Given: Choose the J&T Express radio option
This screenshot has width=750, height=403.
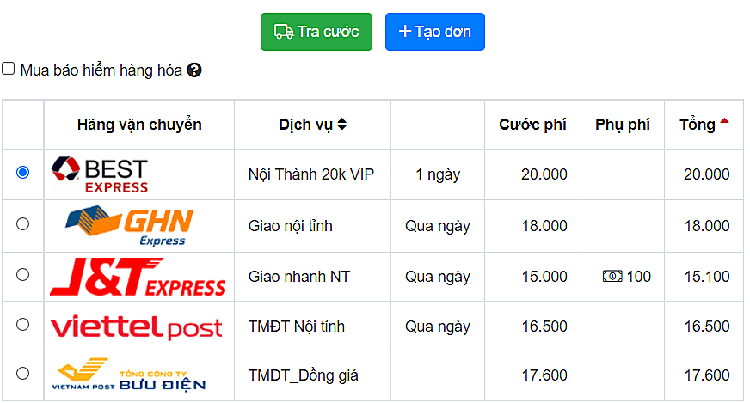Looking at the screenshot, I should pyautogui.click(x=23, y=275).
